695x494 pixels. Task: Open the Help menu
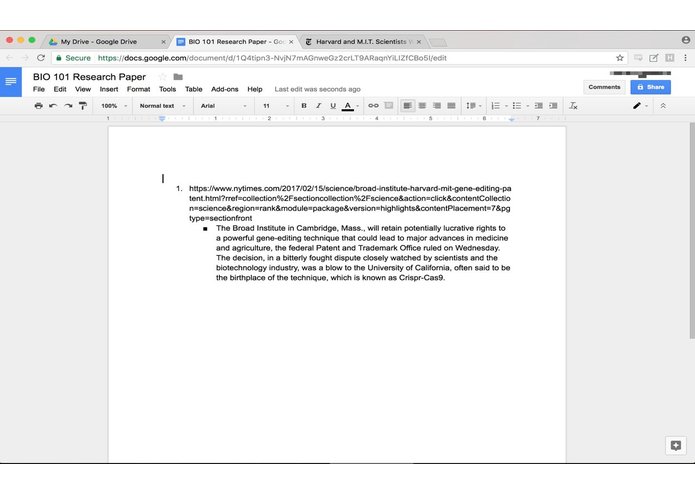[255, 89]
